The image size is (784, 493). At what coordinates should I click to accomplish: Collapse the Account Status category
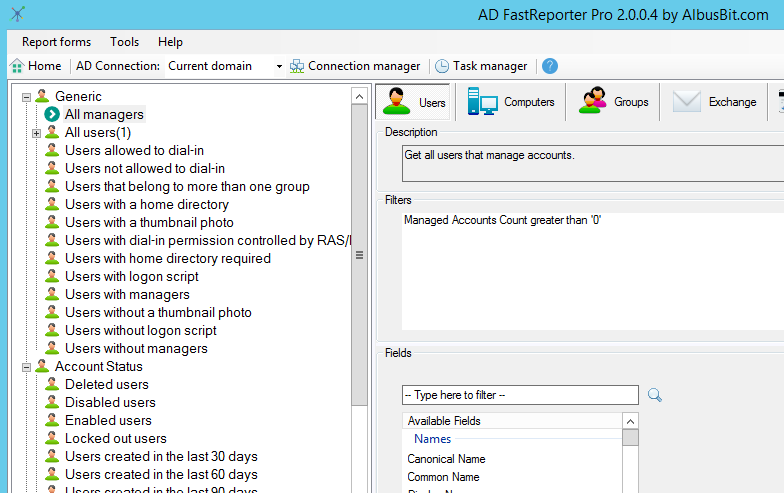click(x=26, y=367)
